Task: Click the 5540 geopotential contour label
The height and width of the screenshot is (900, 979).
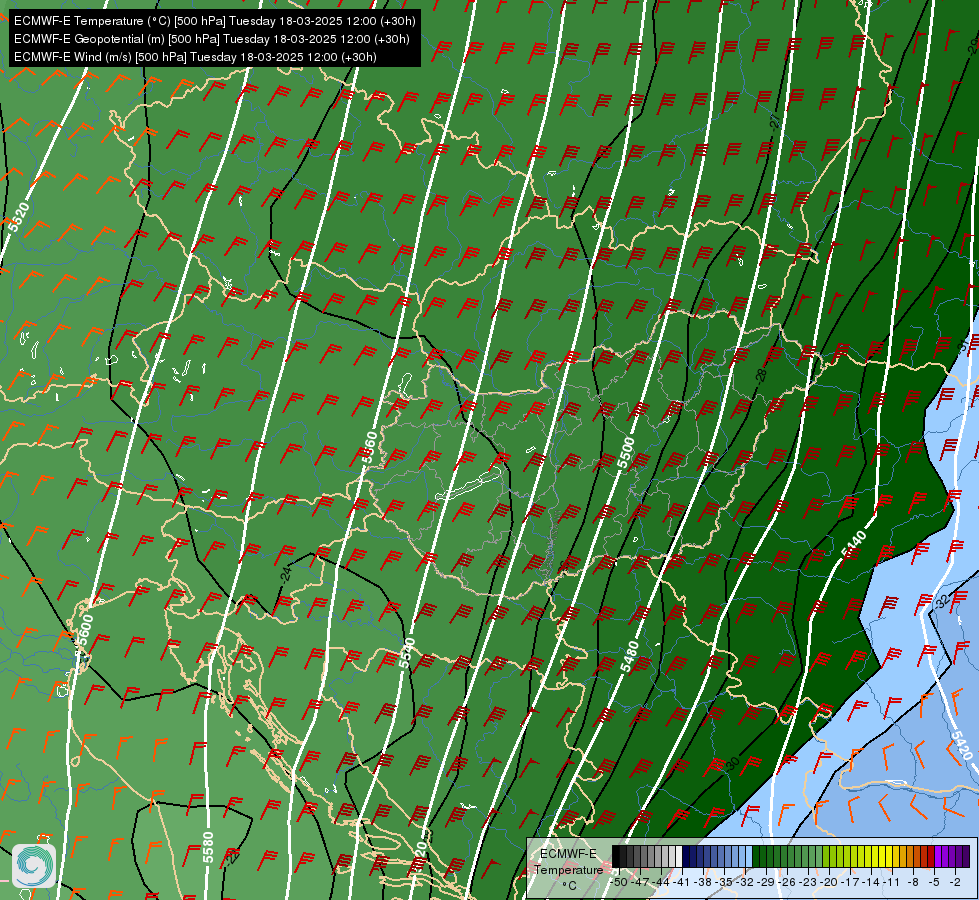Action: point(407,653)
